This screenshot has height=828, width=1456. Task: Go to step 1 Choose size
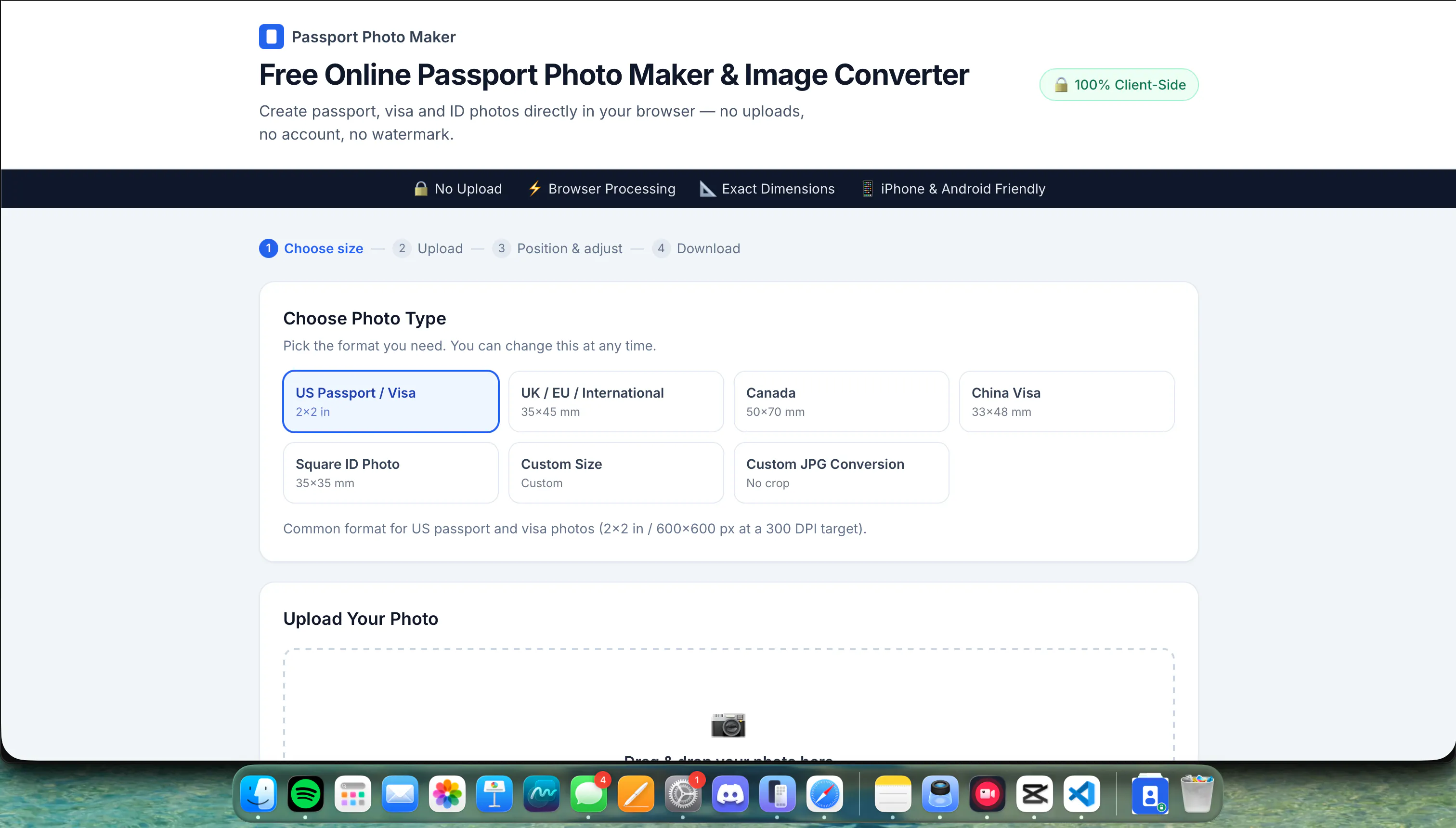click(311, 248)
